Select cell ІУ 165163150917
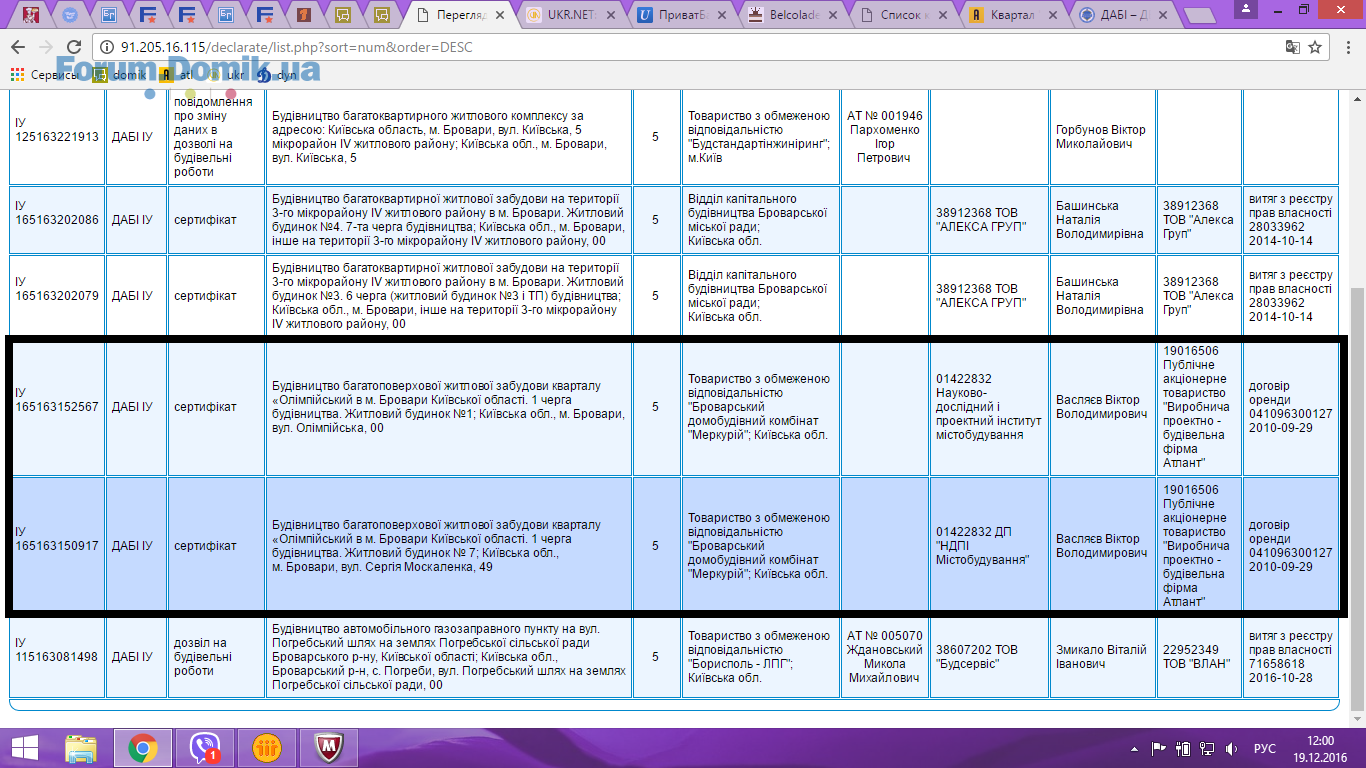The height and width of the screenshot is (768, 1366). [57, 546]
